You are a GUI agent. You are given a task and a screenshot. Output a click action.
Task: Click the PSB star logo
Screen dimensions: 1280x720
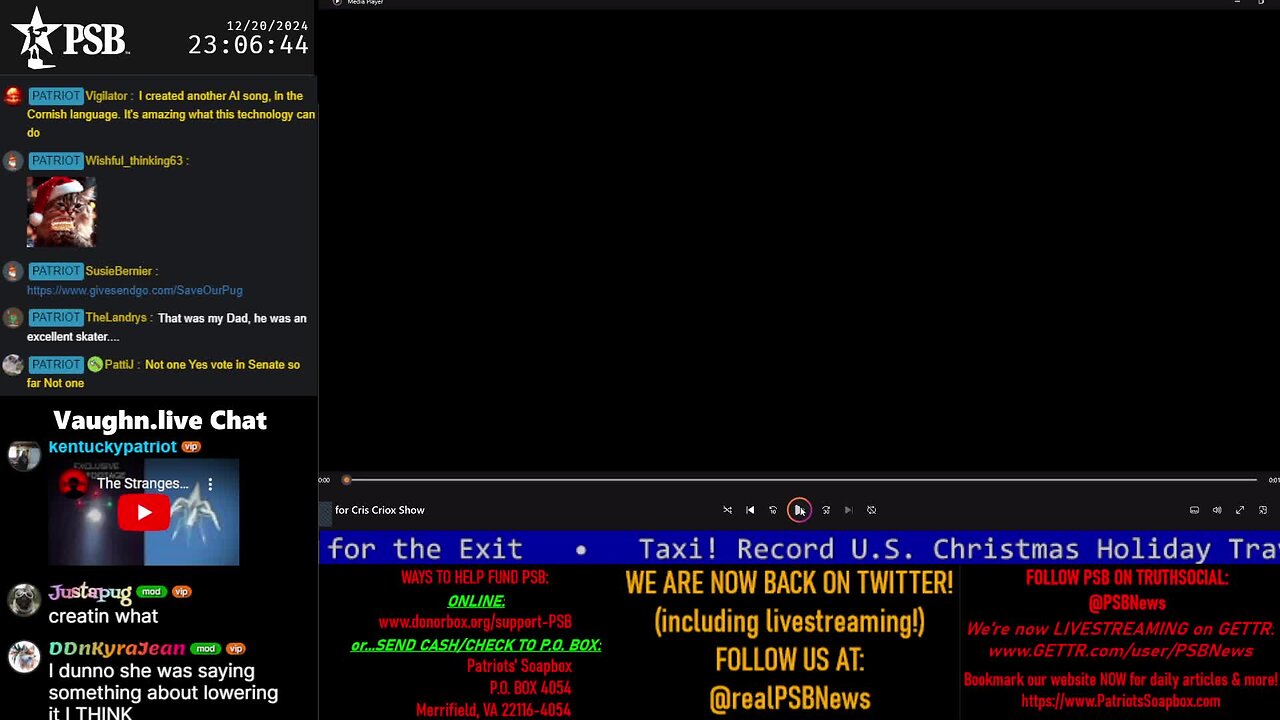pos(68,38)
